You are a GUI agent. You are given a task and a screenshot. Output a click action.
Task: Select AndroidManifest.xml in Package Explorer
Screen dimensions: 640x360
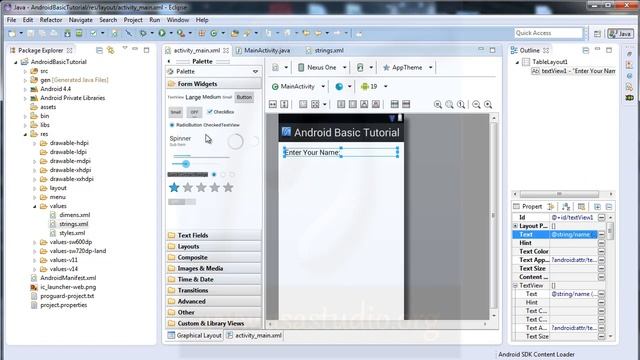point(68,278)
